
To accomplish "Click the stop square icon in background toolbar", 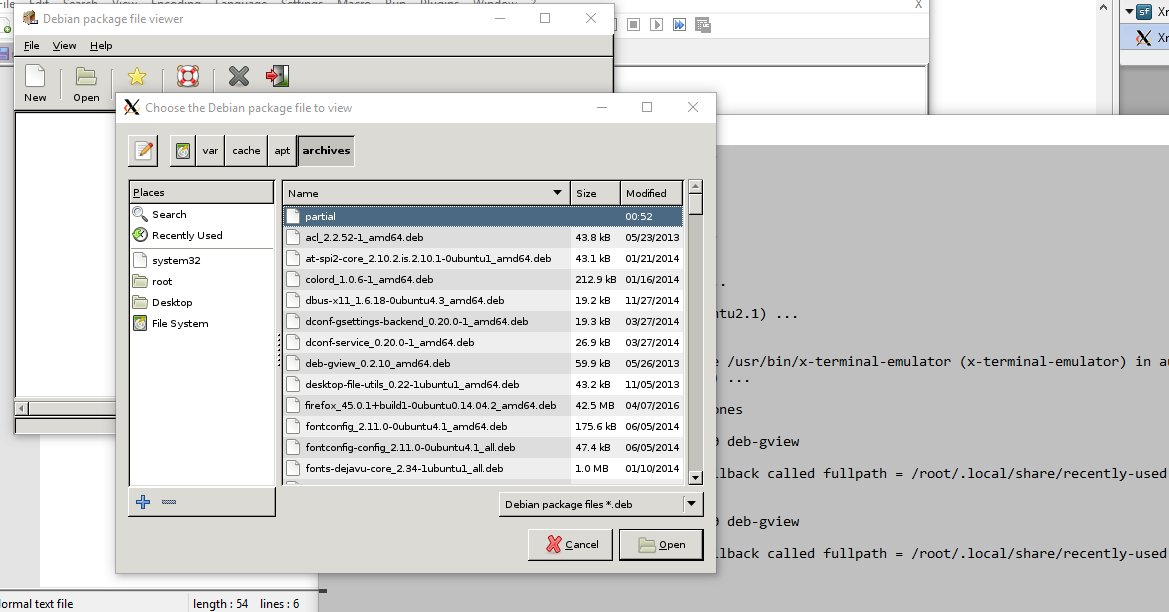I will pyautogui.click(x=633, y=25).
